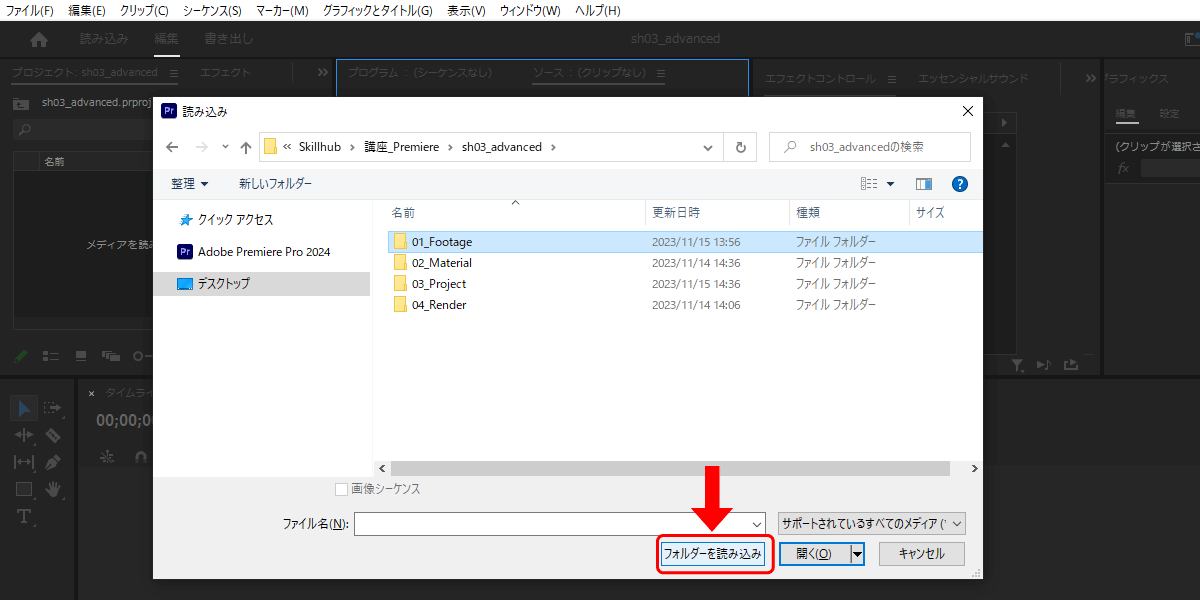Toggle the project panel writable pencil icon

point(22,356)
